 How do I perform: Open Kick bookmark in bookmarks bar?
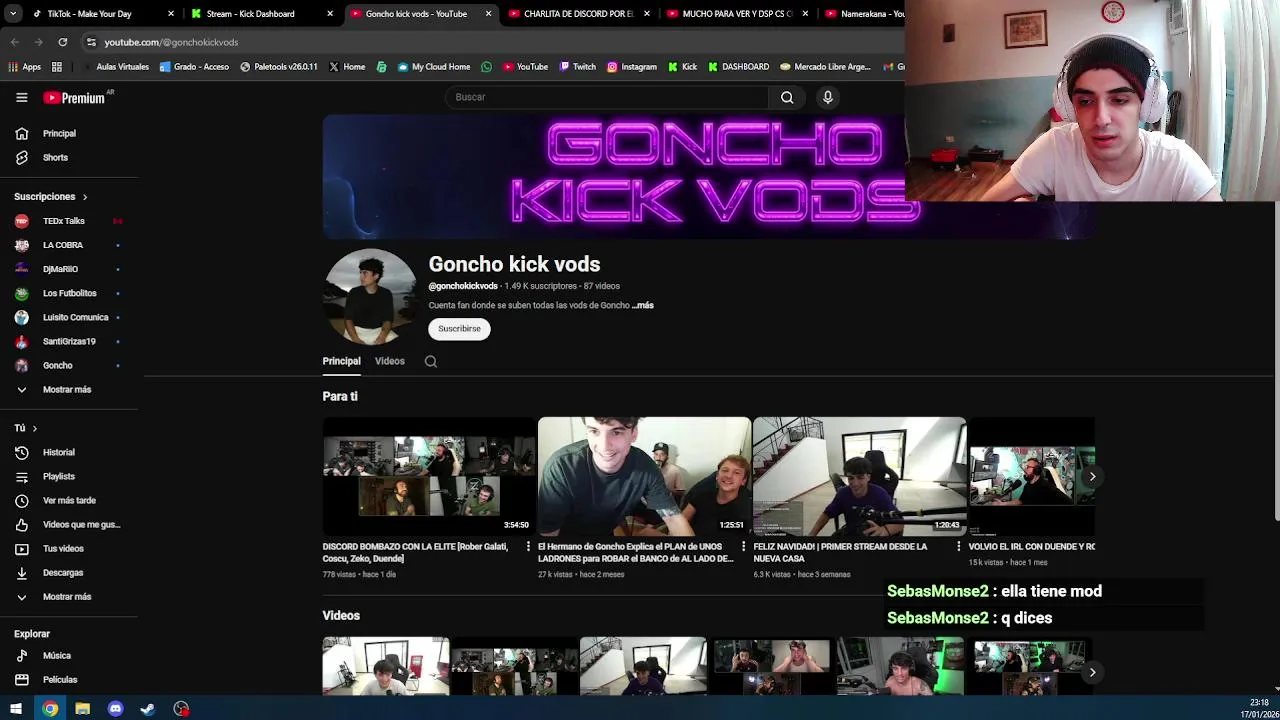tap(683, 67)
